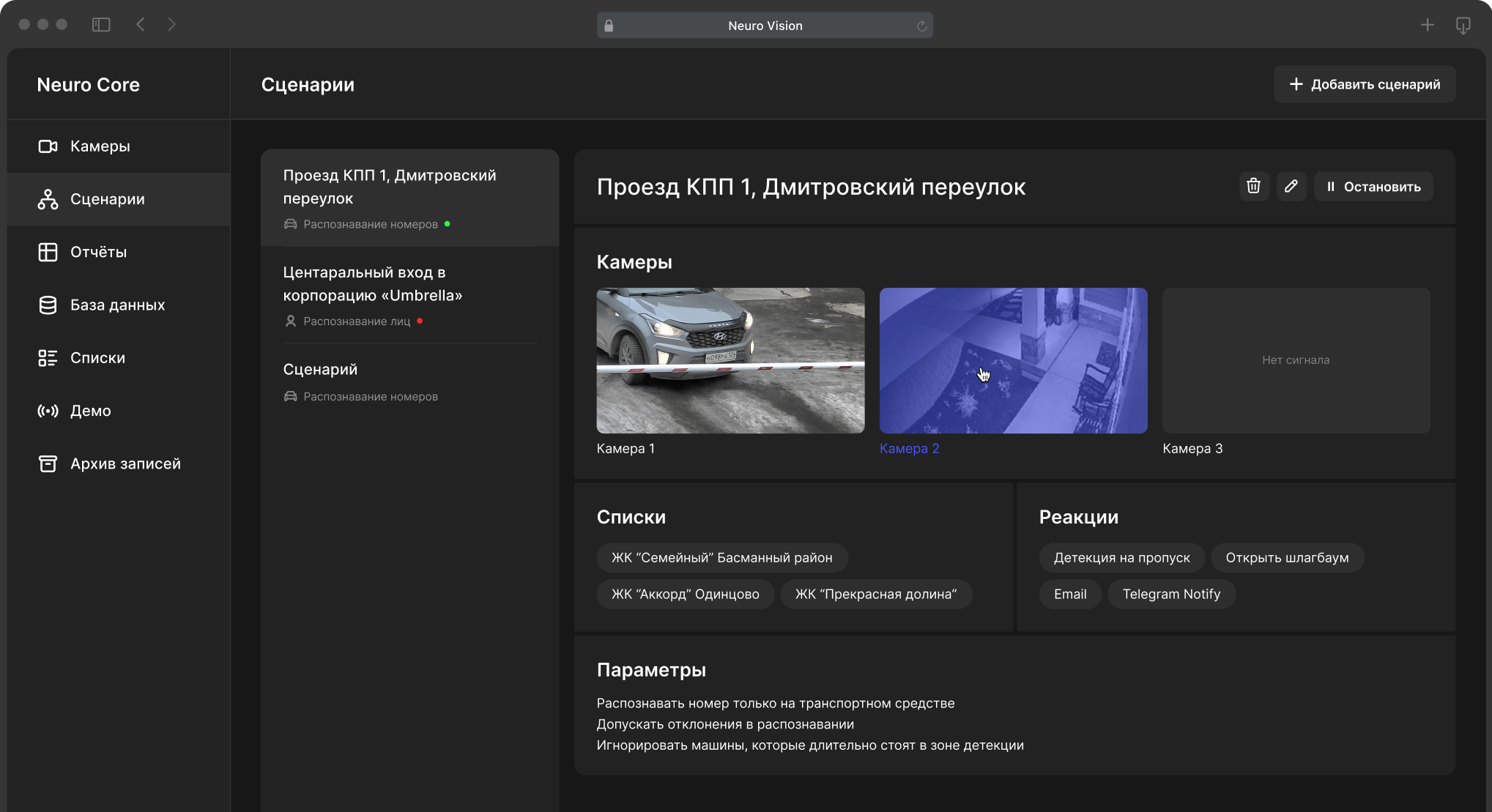Click the pencil edit scenario icon
The width and height of the screenshot is (1492, 812).
[x=1291, y=187]
